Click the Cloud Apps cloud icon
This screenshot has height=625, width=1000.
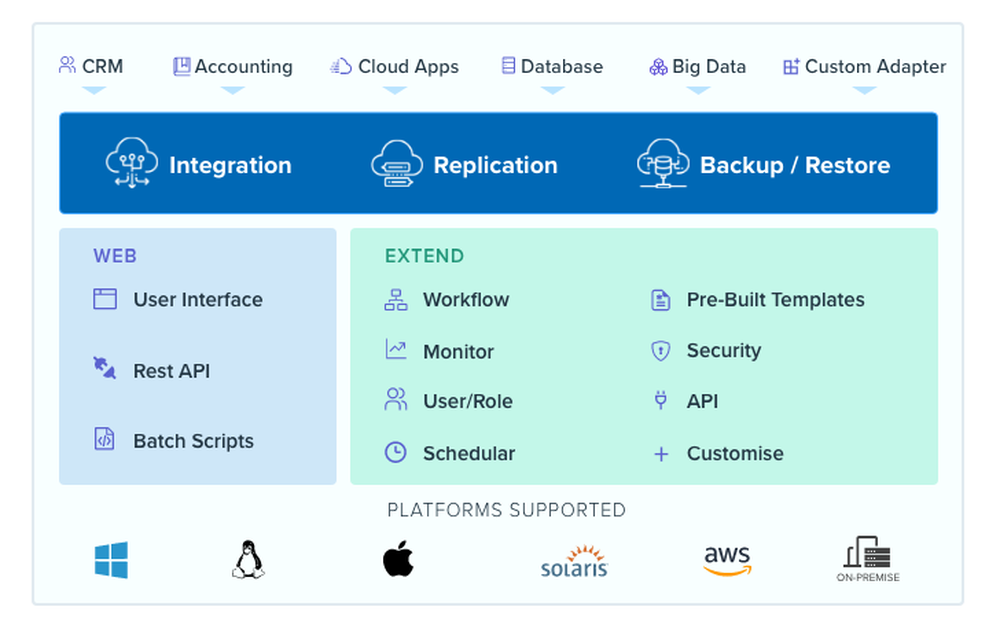[341, 66]
